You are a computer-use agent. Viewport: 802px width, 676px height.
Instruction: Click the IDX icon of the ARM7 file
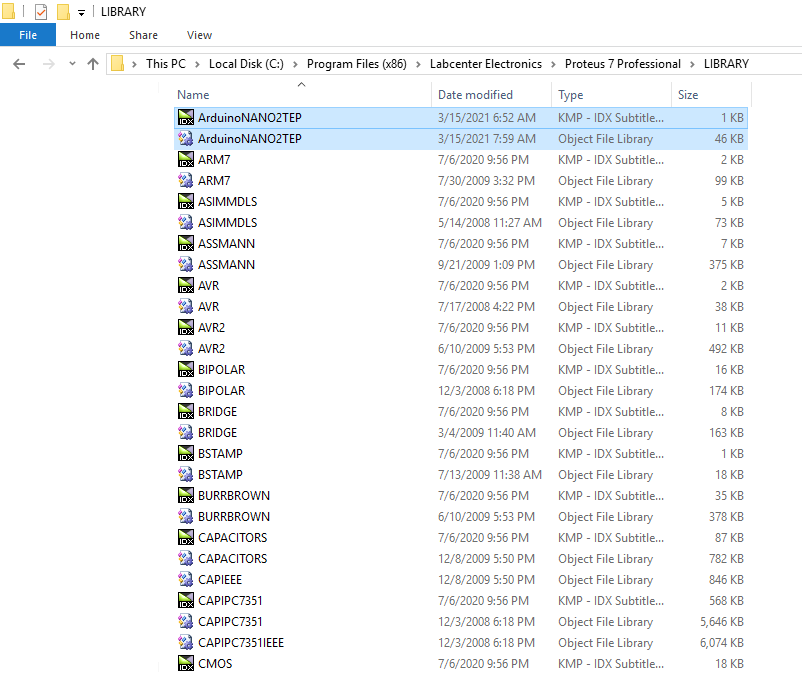pos(186,160)
